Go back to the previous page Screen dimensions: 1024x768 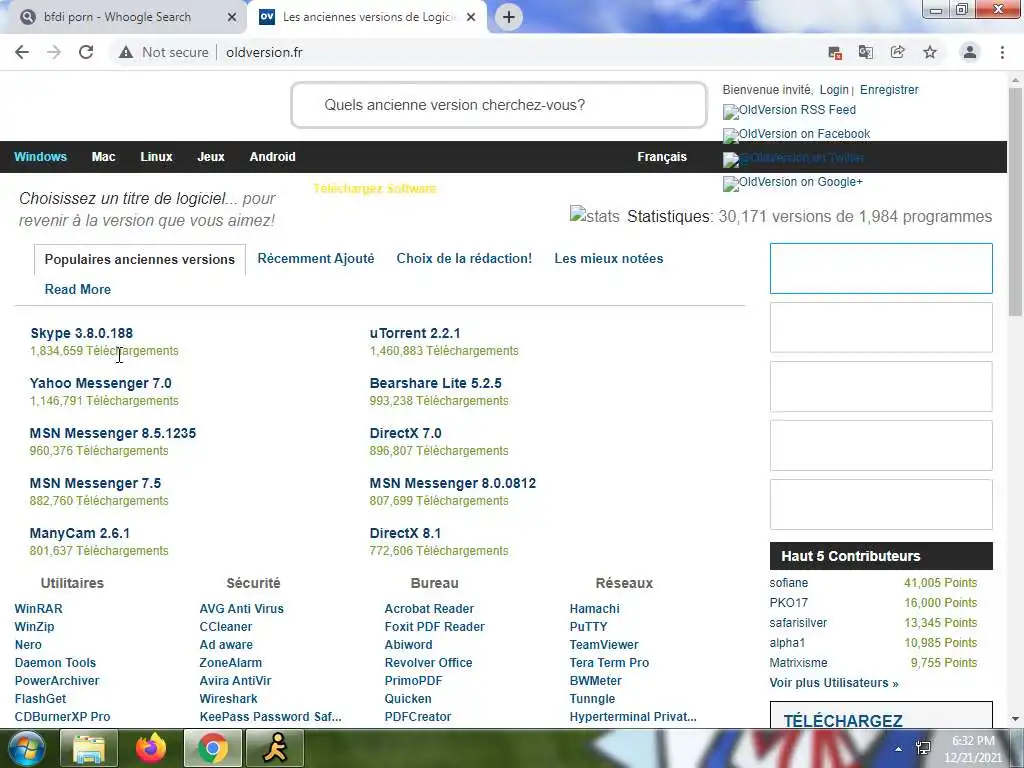(22, 52)
